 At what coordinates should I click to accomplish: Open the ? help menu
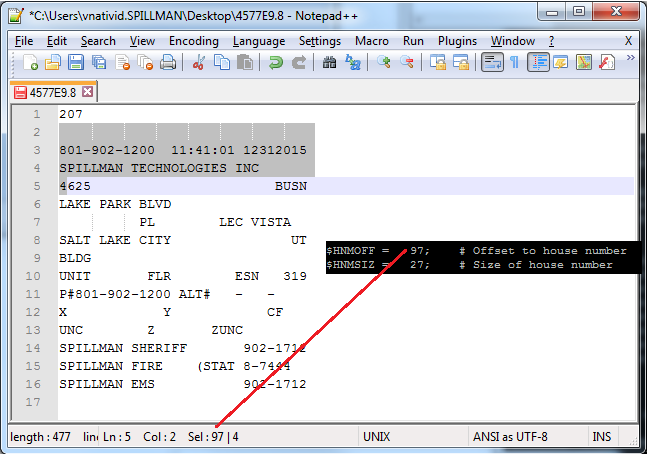tap(552, 41)
